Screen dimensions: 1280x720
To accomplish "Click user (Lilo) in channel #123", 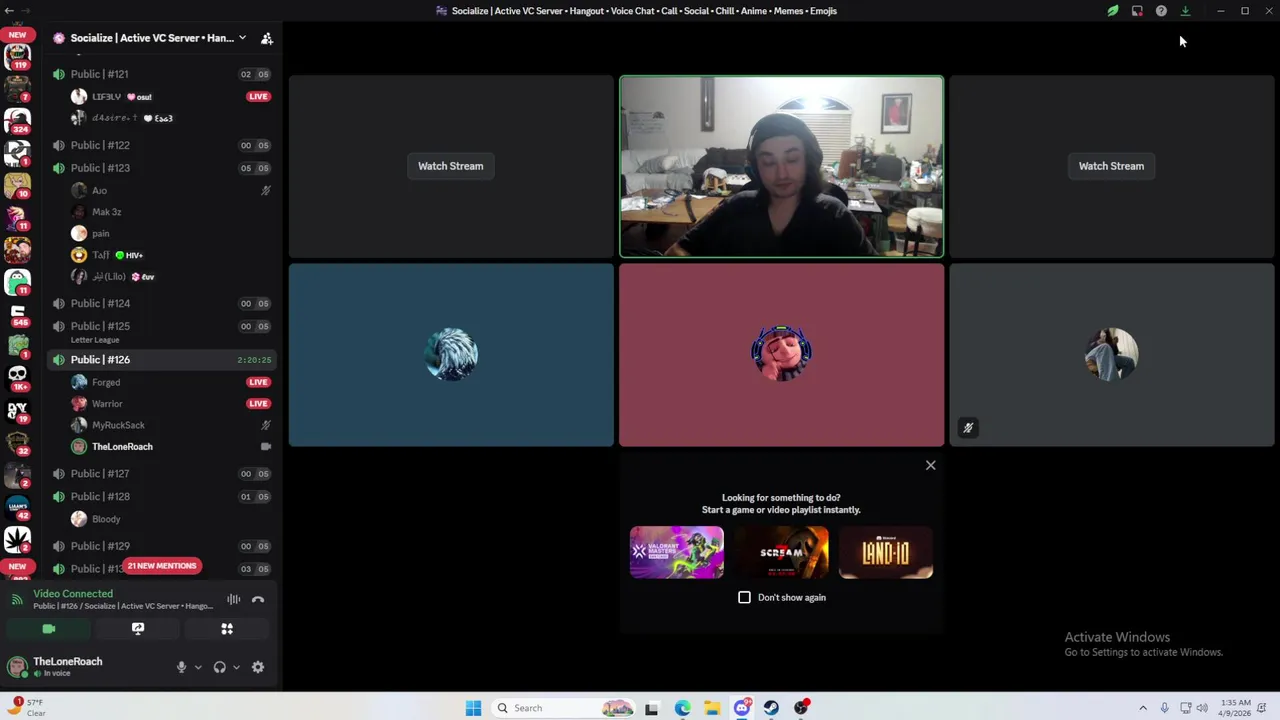I will (x=171, y=276).
